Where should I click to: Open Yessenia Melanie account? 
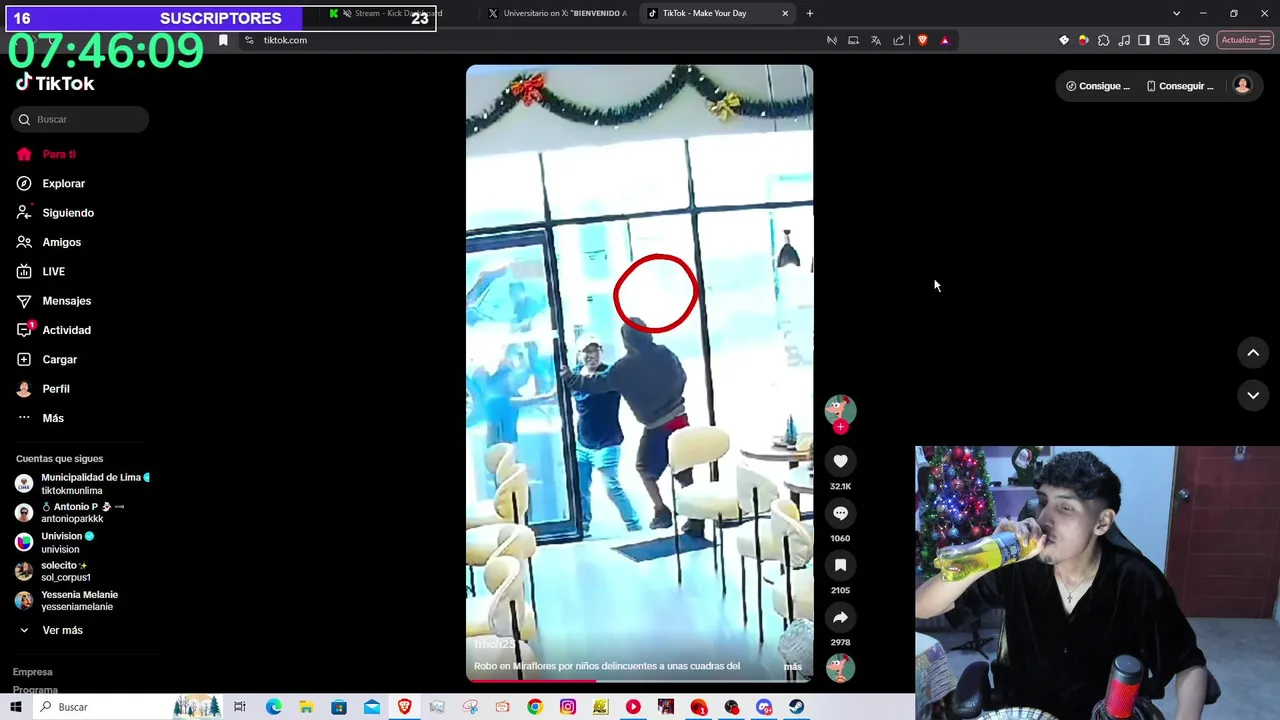click(x=68, y=600)
